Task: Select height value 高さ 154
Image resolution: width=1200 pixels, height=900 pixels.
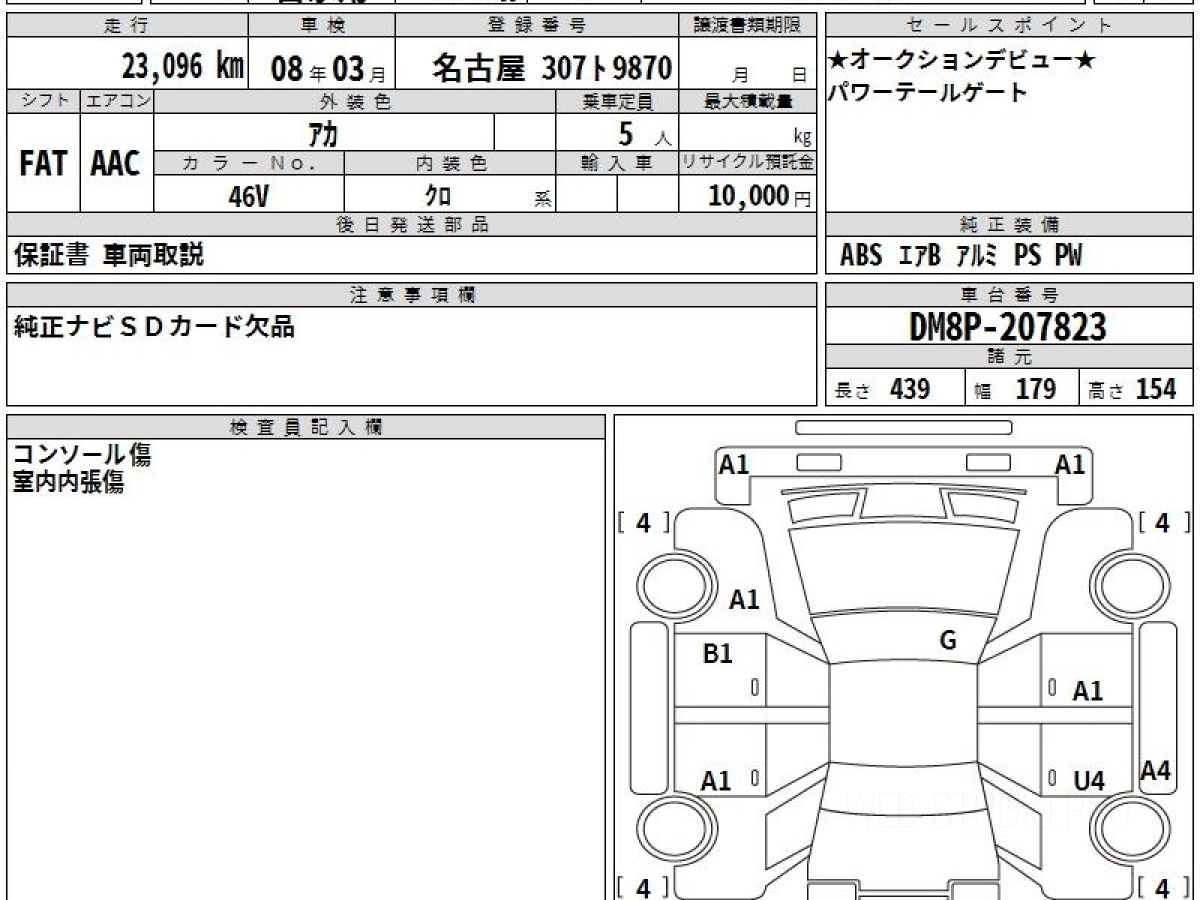Action: [1133, 389]
